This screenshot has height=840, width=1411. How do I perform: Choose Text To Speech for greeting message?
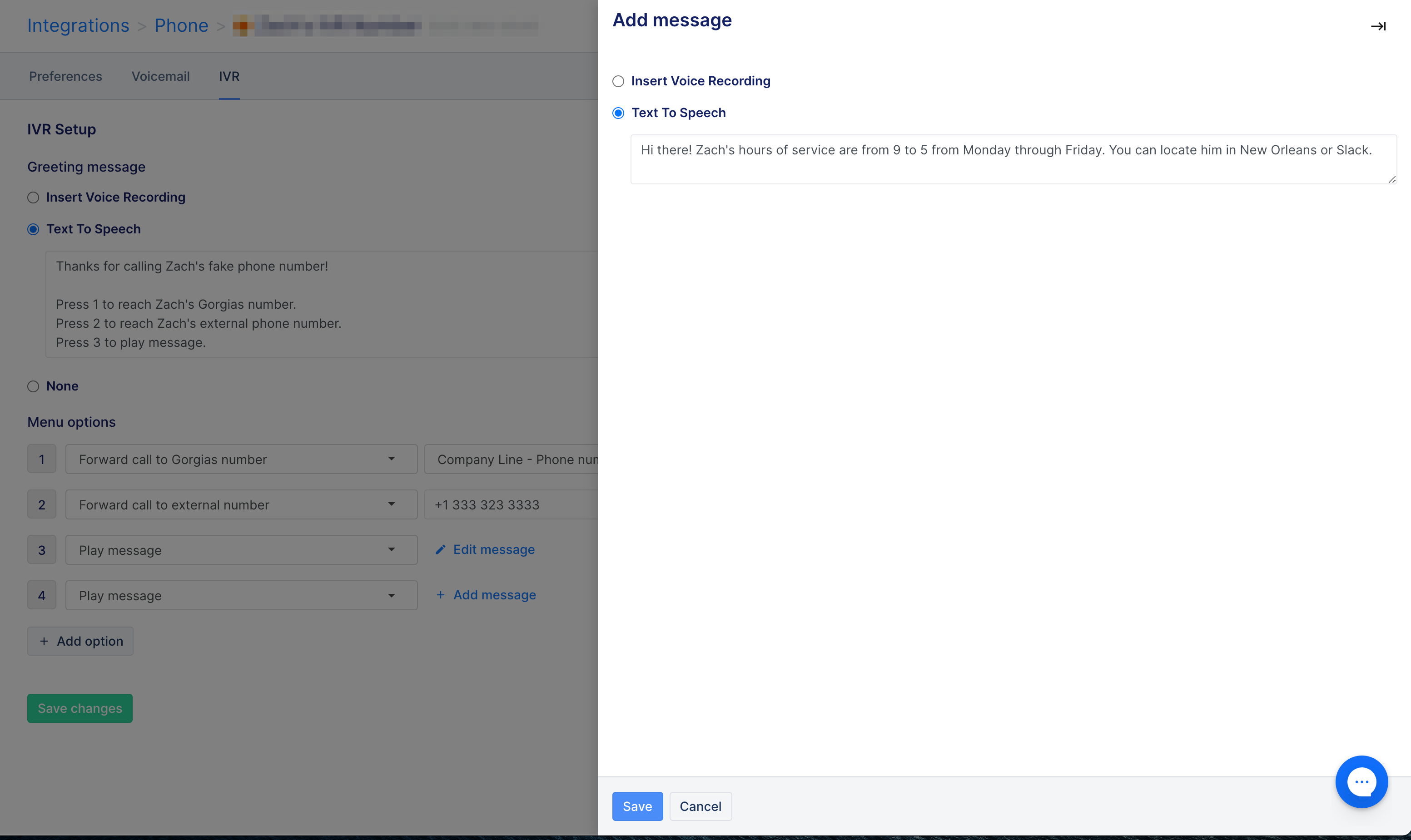pyautogui.click(x=34, y=229)
